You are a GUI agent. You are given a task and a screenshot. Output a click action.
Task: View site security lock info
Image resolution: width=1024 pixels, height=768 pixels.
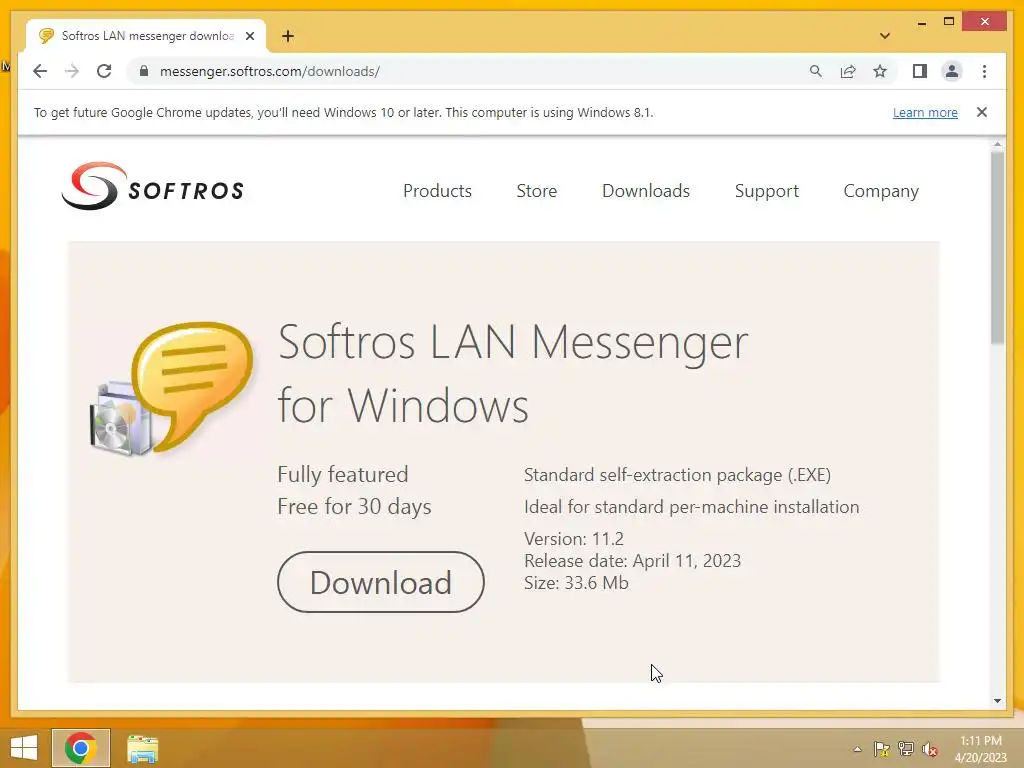[x=144, y=71]
